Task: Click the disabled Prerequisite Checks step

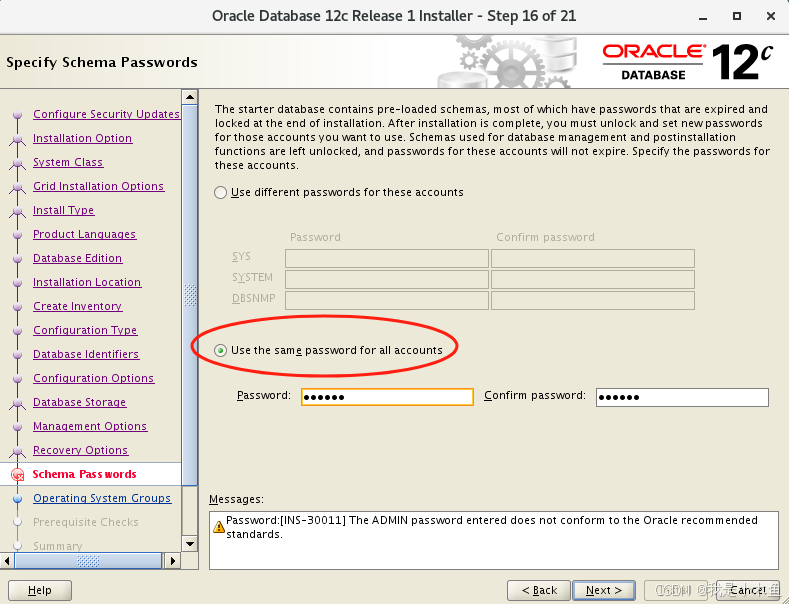Action: point(86,522)
